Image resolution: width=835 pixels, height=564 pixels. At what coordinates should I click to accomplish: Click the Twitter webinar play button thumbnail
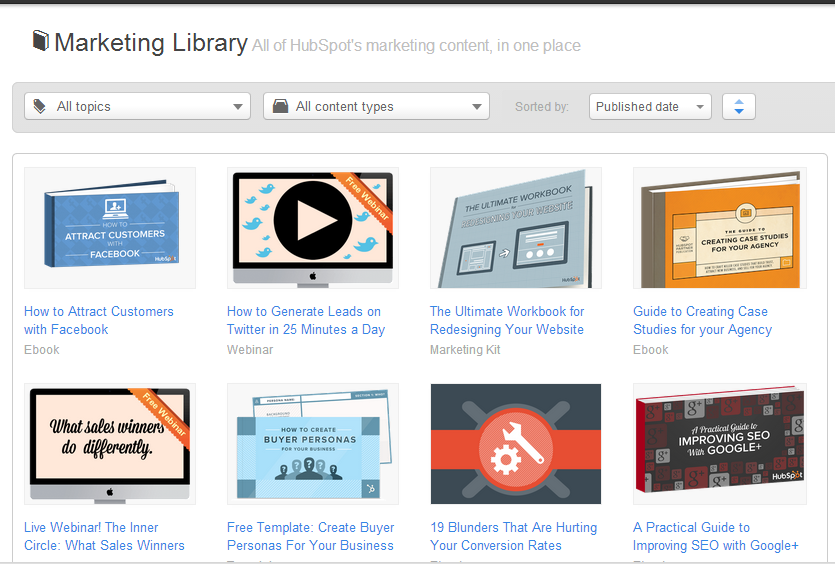313,228
